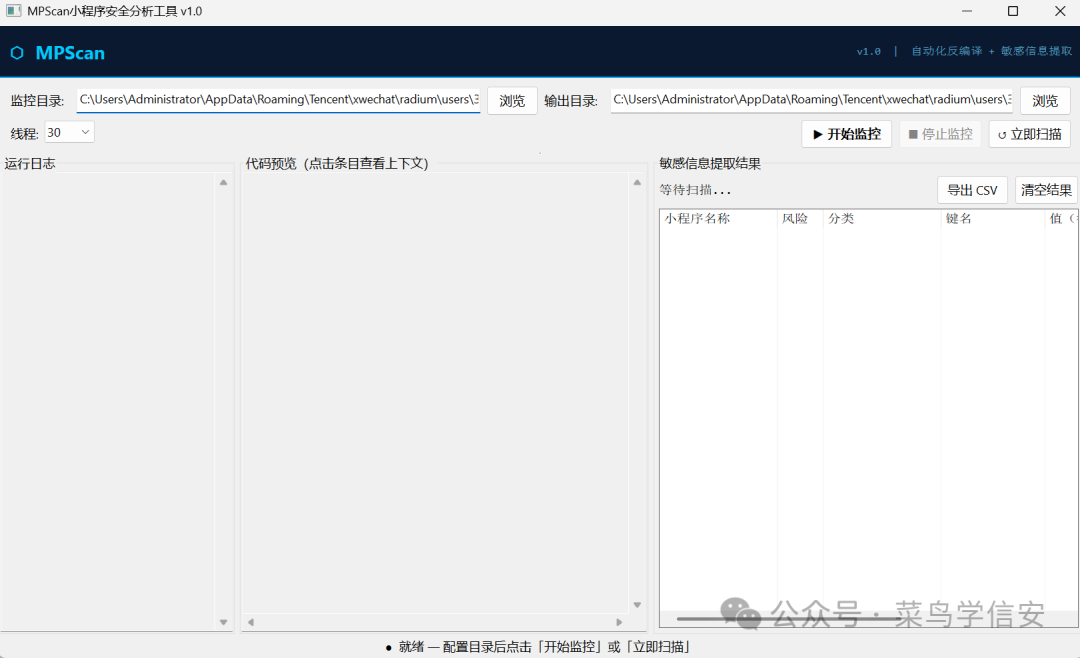Sort by the 键名 column header
Screen dimensions: 1080x658
992,218
